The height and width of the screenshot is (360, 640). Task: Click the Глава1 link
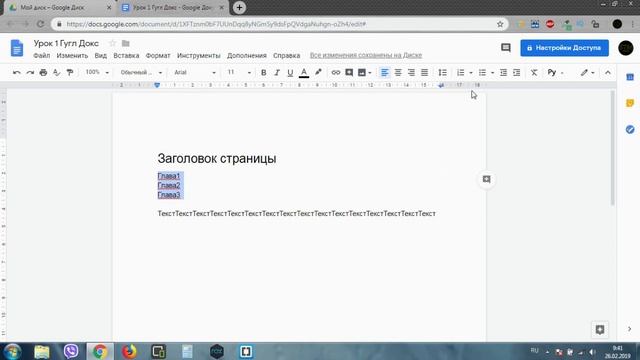point(169,176)
